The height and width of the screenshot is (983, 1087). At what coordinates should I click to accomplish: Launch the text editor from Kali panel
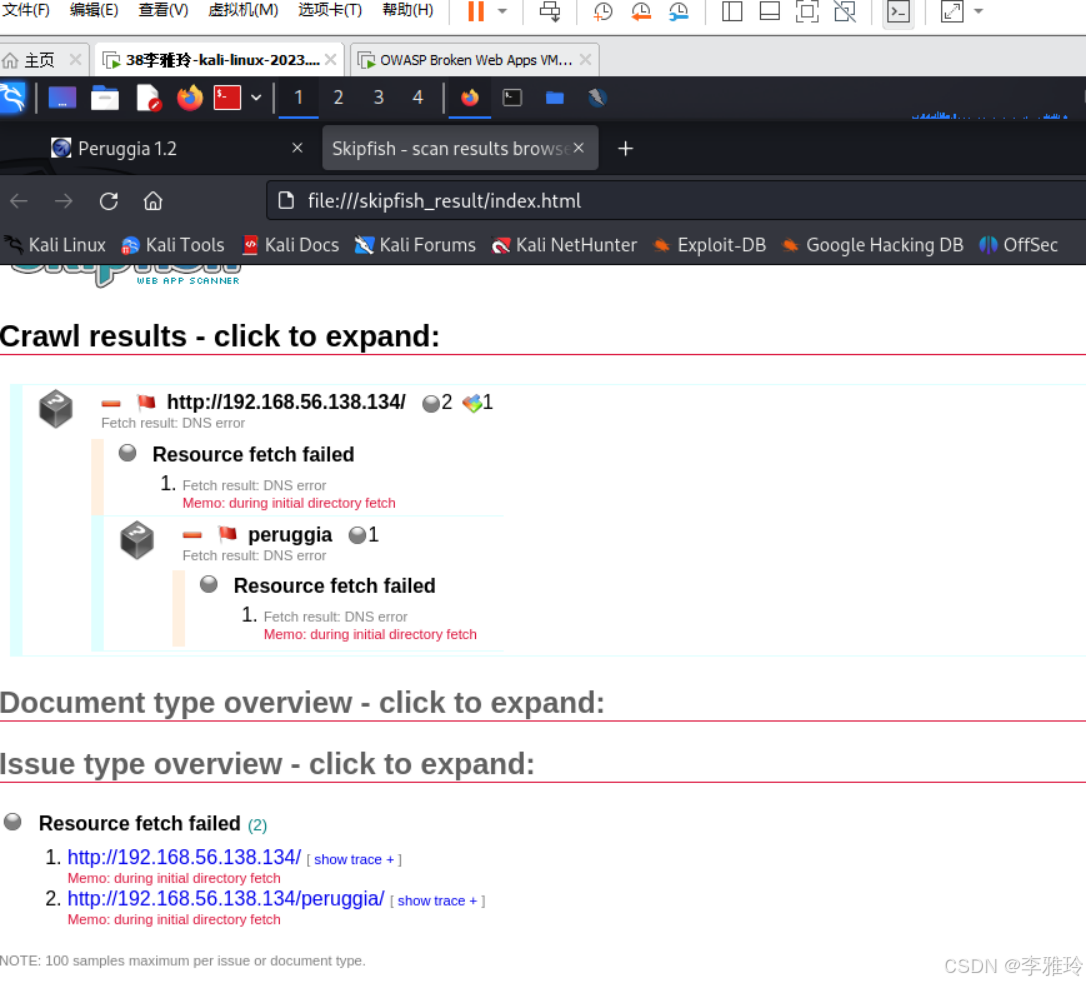(x=148, y=98)
